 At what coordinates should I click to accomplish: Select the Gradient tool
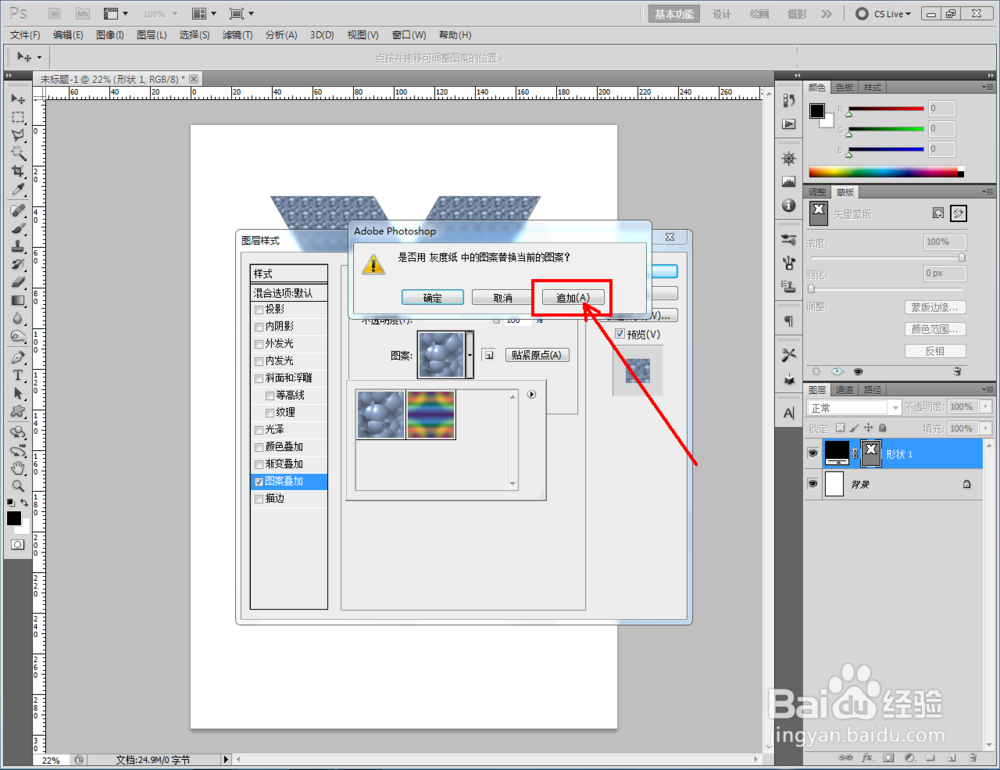pos(18,300)
